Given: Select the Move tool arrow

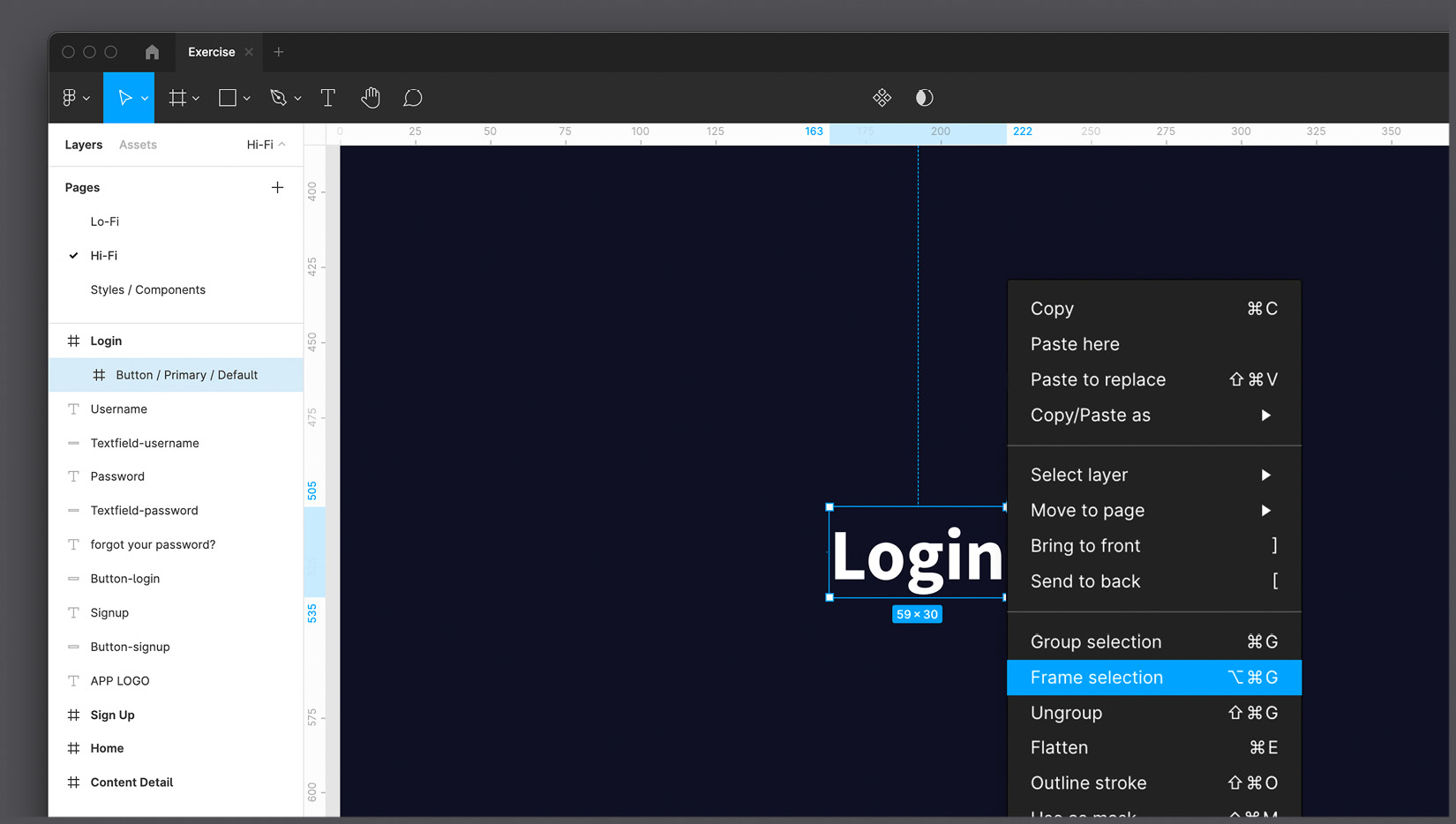Looking at the screenshot, I should click(124, 98).
